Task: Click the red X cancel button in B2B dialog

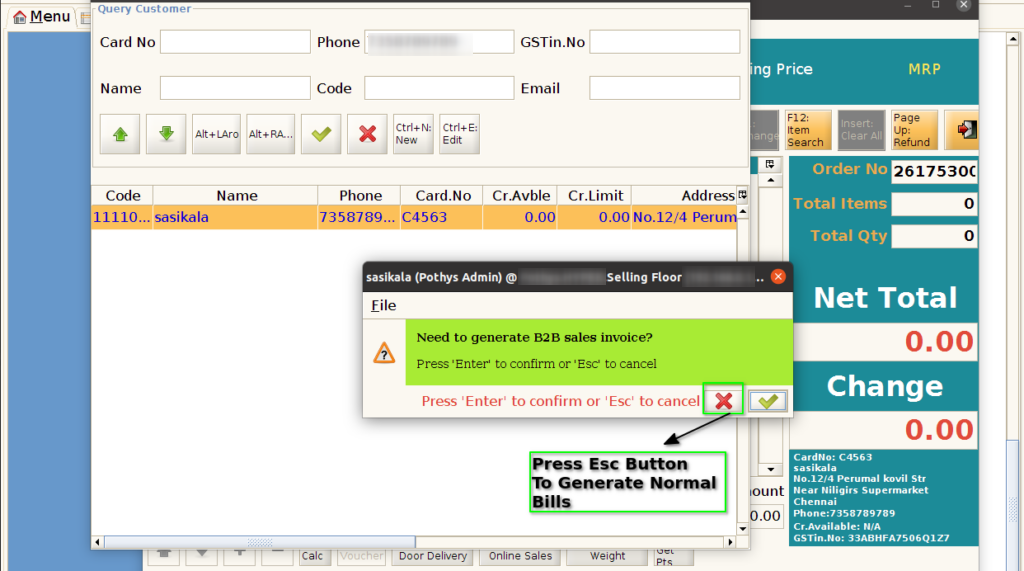Action: point(724,400)
